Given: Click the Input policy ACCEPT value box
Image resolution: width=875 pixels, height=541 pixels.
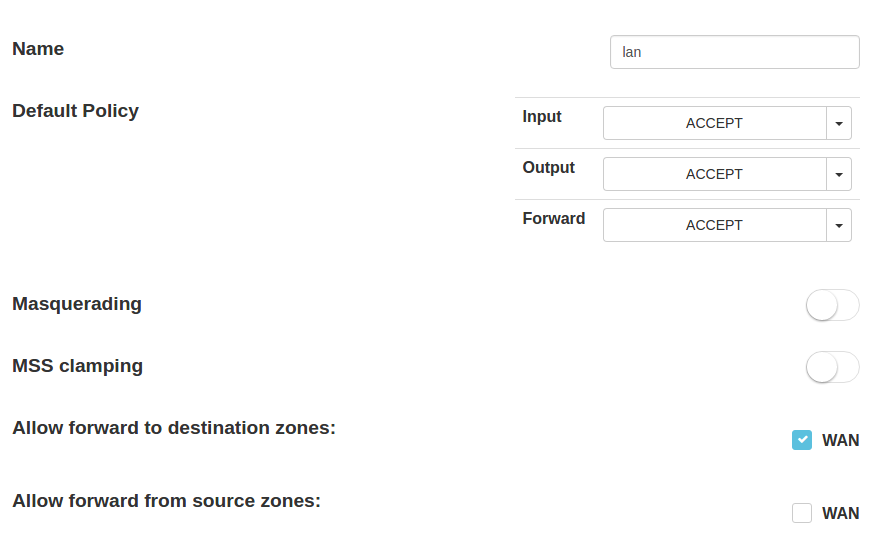Looking at the screenshot, I should click(714, 124).
